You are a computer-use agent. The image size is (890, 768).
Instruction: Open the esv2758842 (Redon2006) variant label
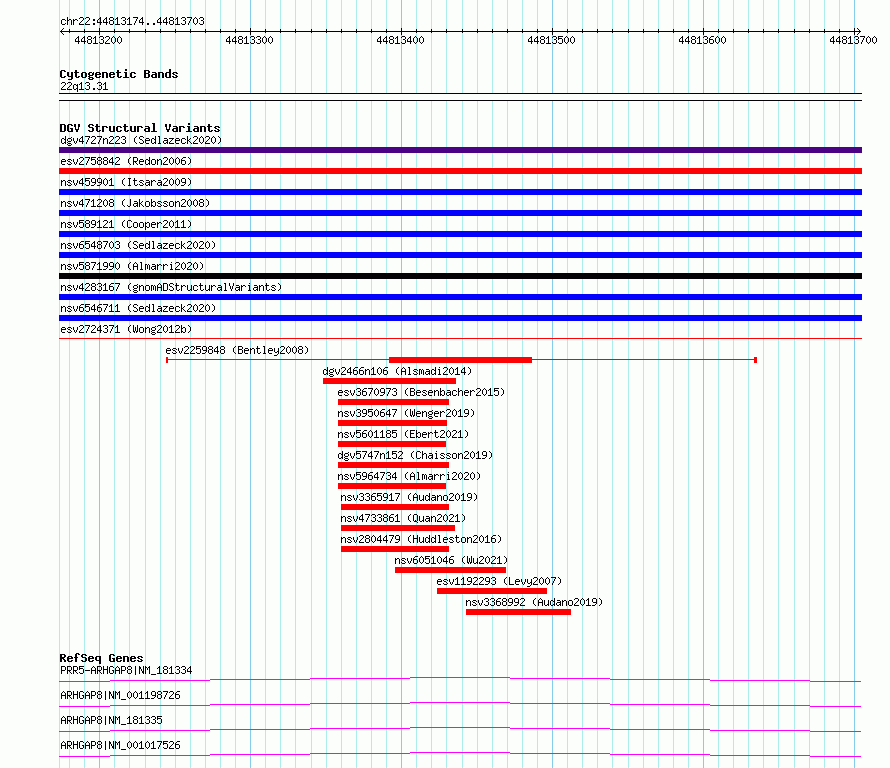pyautogui.click(x=126, y=161)
